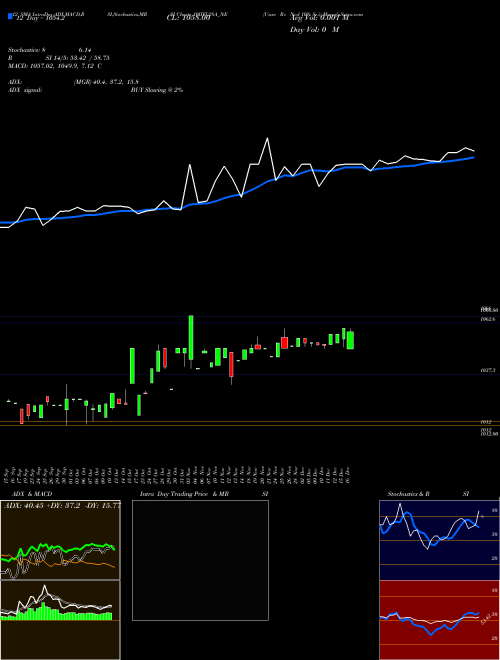The image size is (500, 660).
Task: Click the 'Intra Day Trading Price & MR' title
Action: pyautogui.click(x=184, y=494)
